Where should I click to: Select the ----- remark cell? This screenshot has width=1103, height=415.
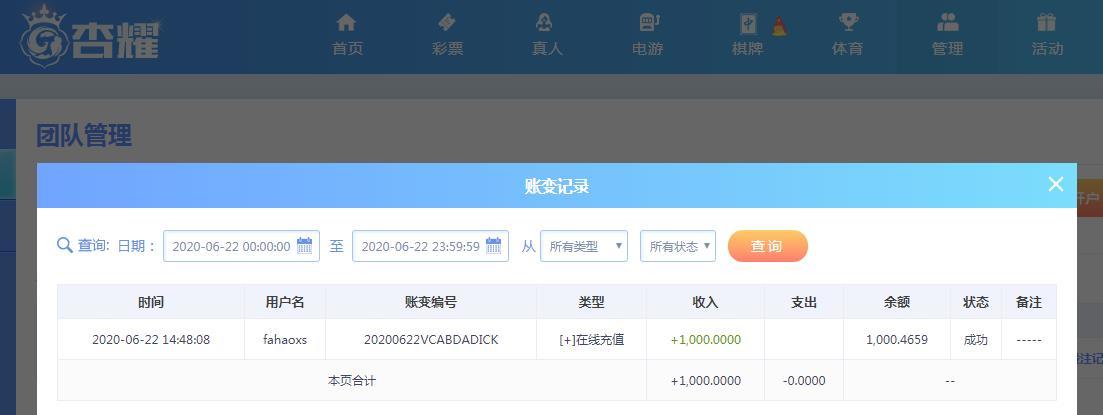point(1028,340)
